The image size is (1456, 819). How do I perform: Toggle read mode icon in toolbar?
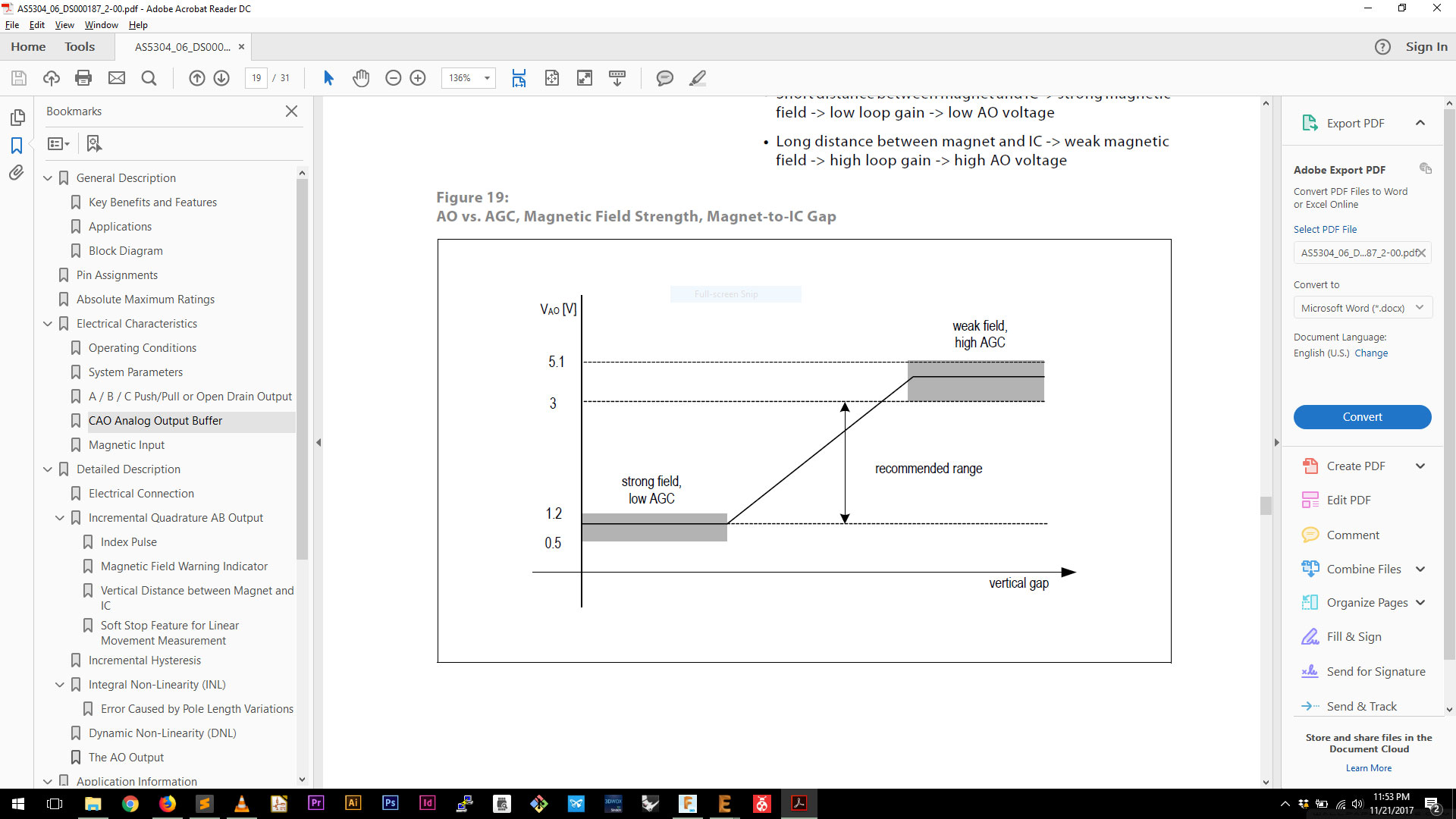tap(617, 78)
